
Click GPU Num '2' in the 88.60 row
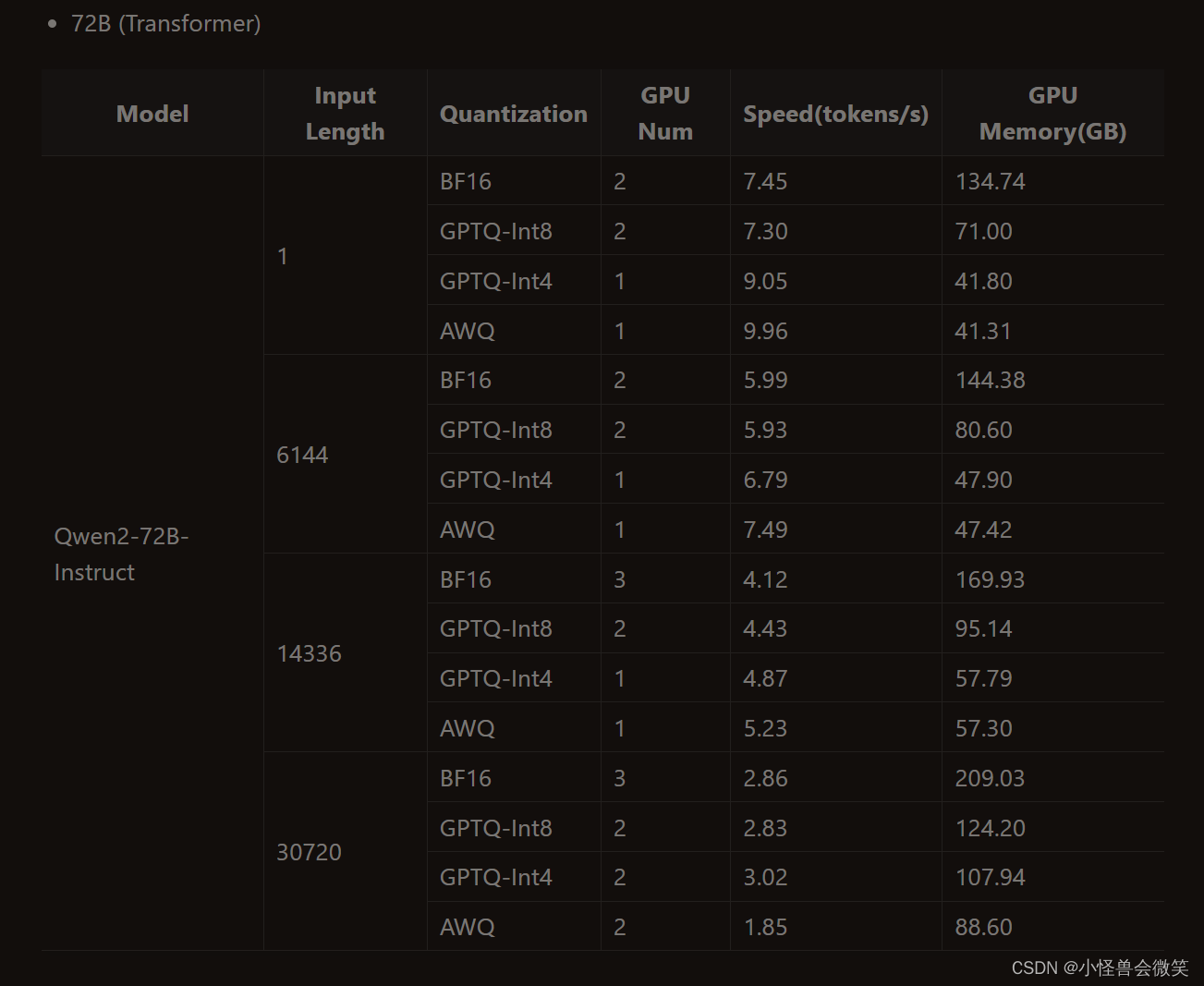619,927
